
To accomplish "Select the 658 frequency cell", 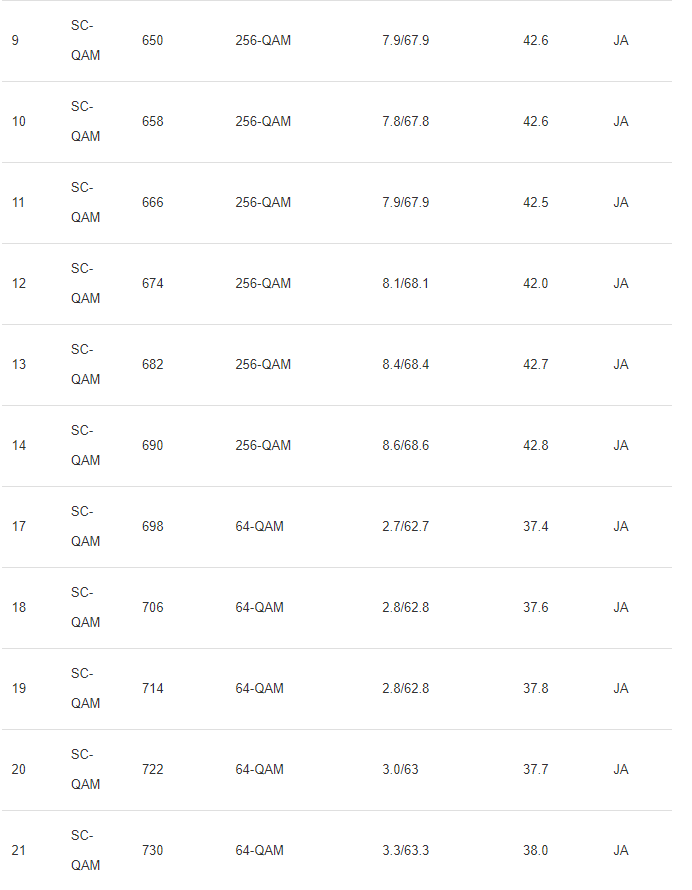I will [x=152, y=122].
